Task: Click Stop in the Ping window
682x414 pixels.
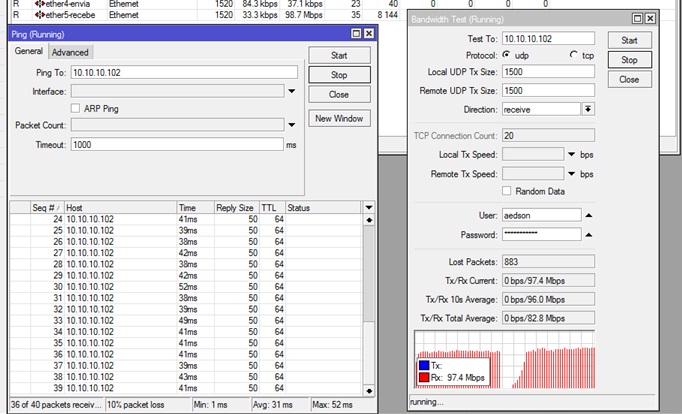Action: [x=339, y=74]
